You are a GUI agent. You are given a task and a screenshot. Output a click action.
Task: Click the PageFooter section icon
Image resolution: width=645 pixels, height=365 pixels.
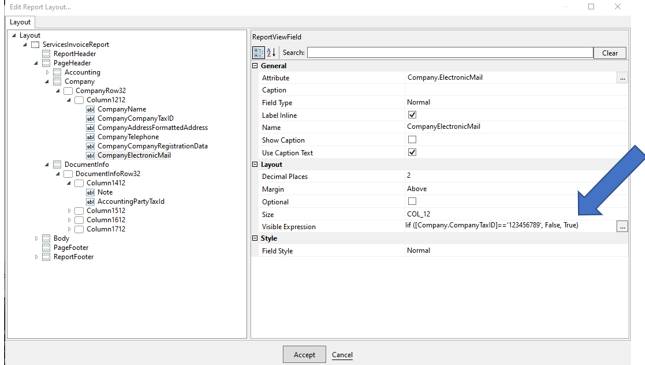coord(46,248)
